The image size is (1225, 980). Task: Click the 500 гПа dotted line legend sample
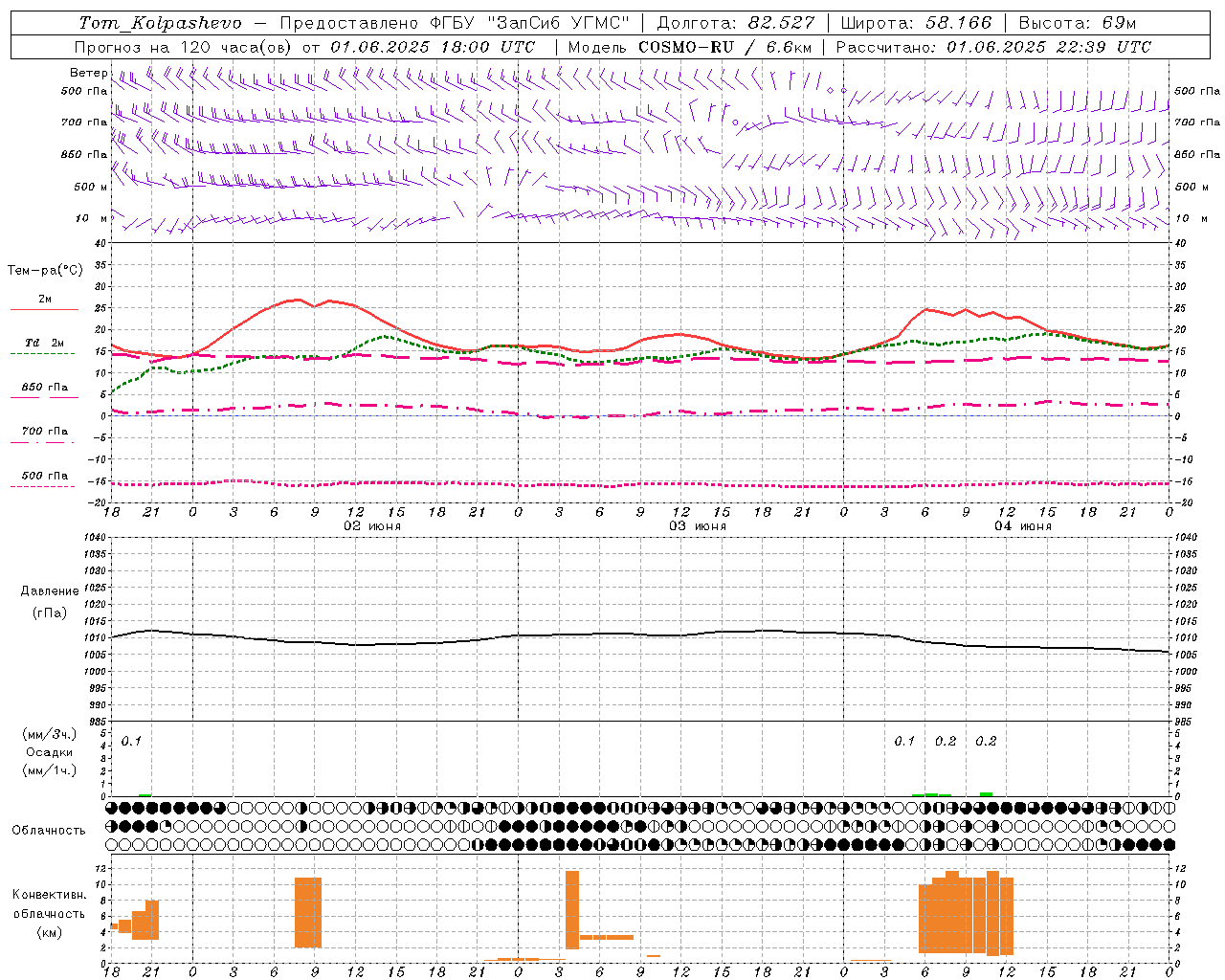coord(42,486)
